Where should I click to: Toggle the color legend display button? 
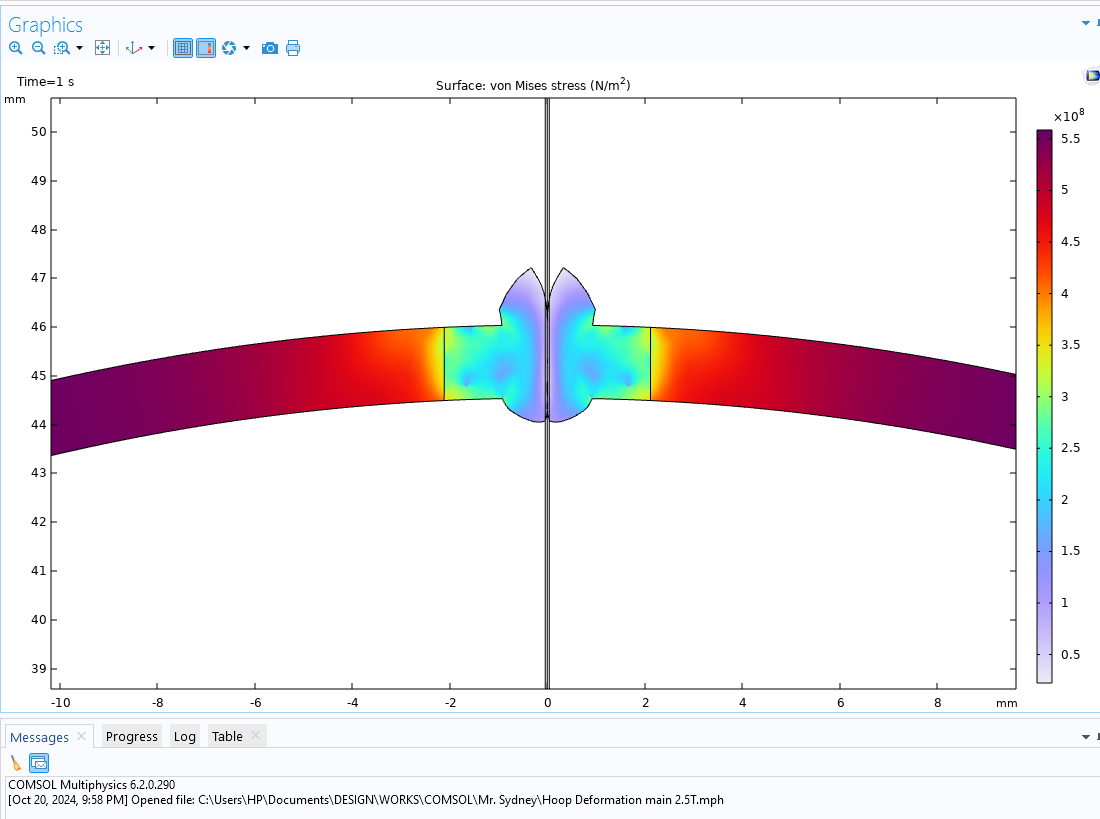pyautogui.click(x=205, y=48)
